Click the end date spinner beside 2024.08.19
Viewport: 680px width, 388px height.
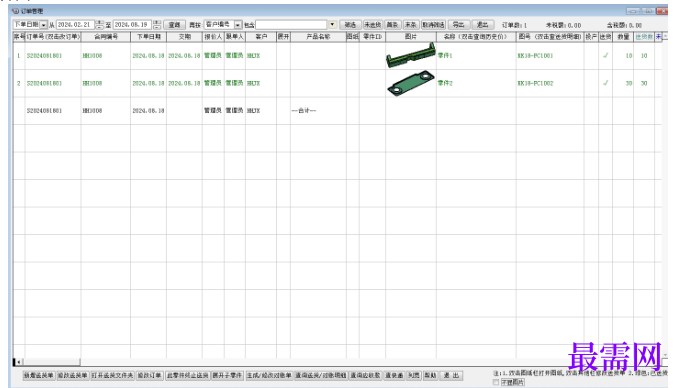point(157,25)
